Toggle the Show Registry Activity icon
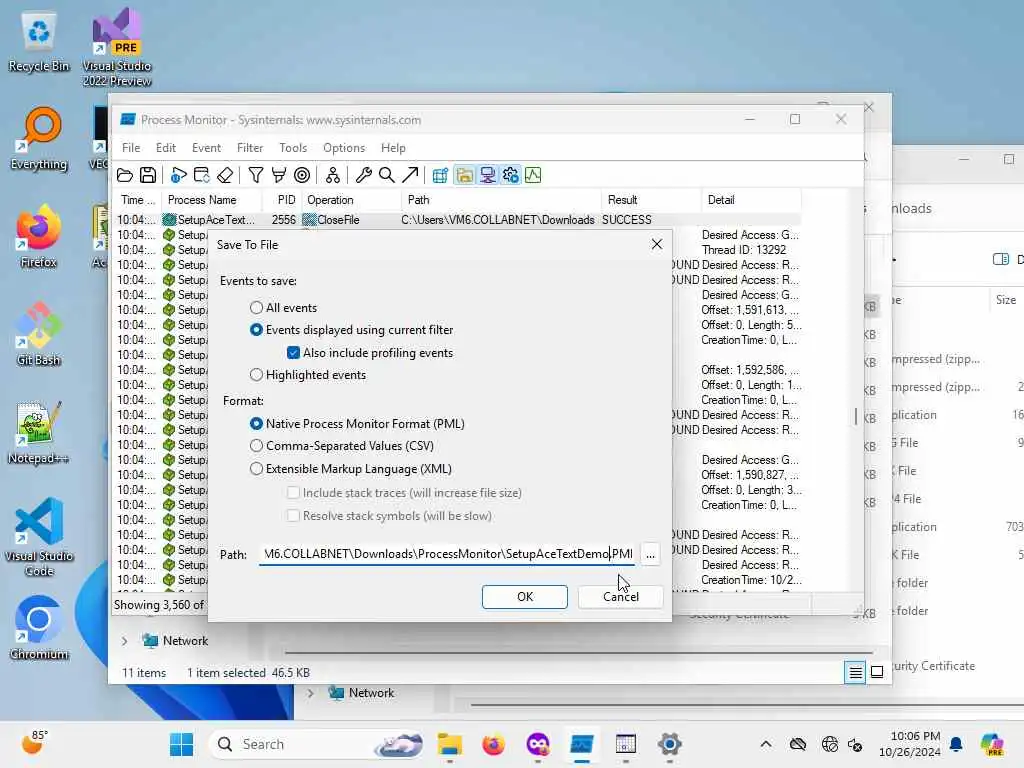 pyautogui.click(x=440, y=175)
